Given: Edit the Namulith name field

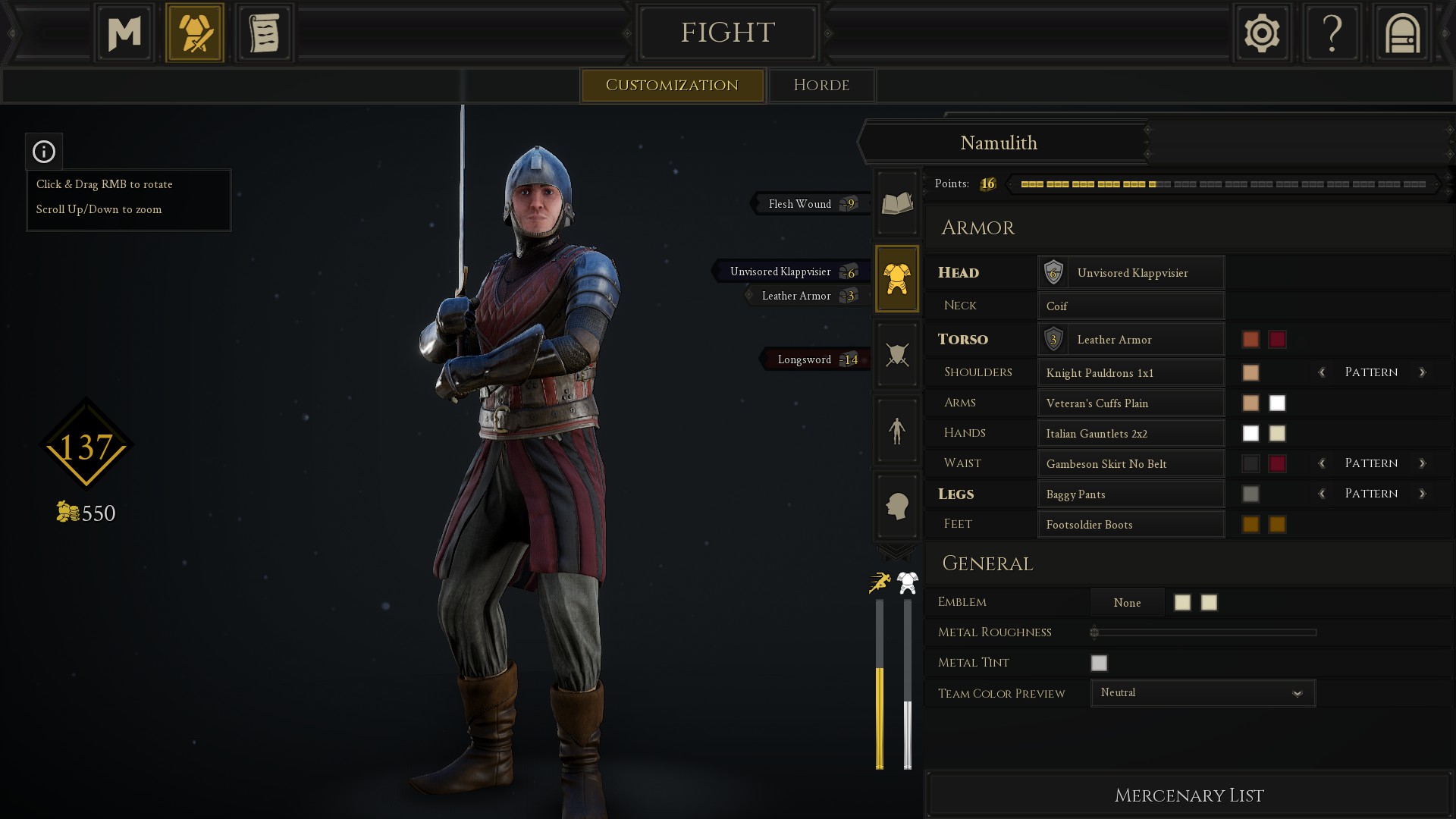Looking at the screenshot, I should click(x=999, y=143).
